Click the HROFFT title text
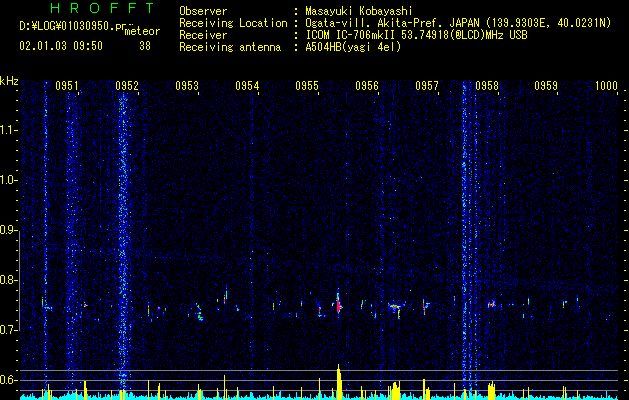Viewport: 629px width, 400px height. (102, 8)
